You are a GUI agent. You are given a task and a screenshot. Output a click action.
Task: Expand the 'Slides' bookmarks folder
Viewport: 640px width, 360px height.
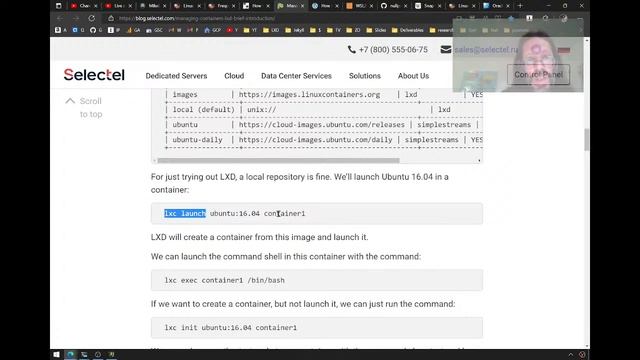(x=376, y=30)
